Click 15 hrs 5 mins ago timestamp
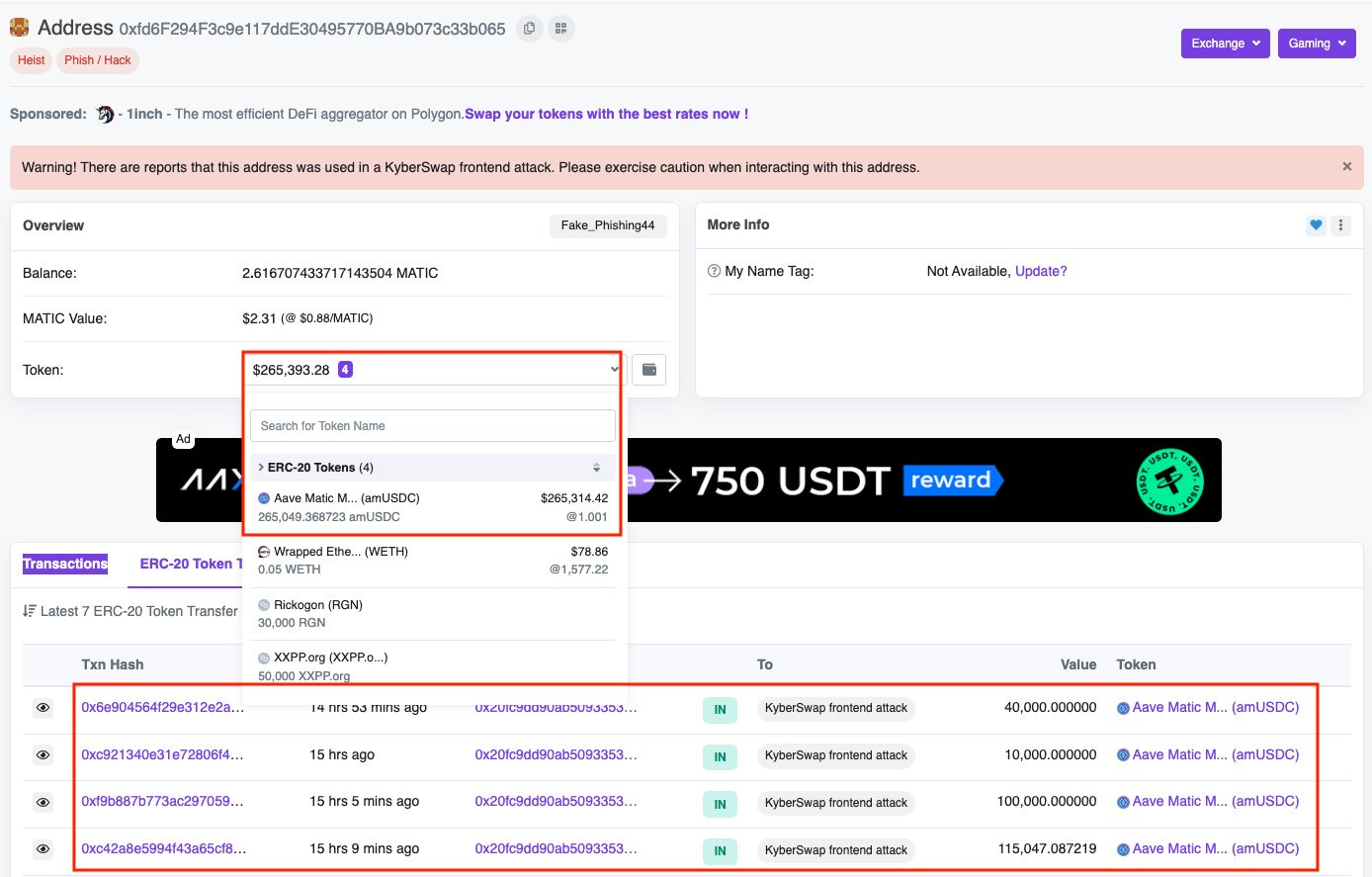This screenshot has width=1372, height=877. [x=365, y=801]
